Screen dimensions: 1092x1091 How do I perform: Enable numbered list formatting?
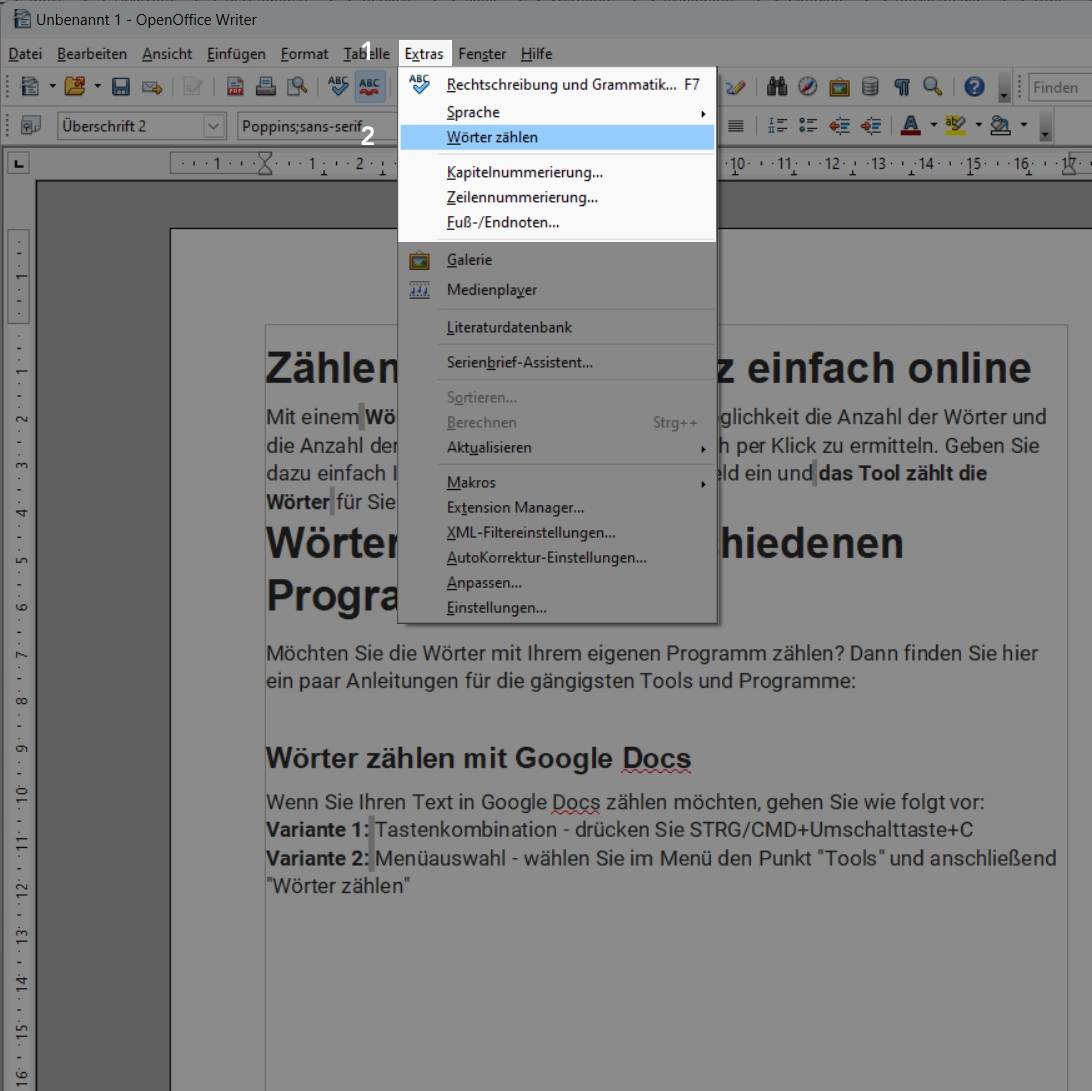[x=777, y=125]
